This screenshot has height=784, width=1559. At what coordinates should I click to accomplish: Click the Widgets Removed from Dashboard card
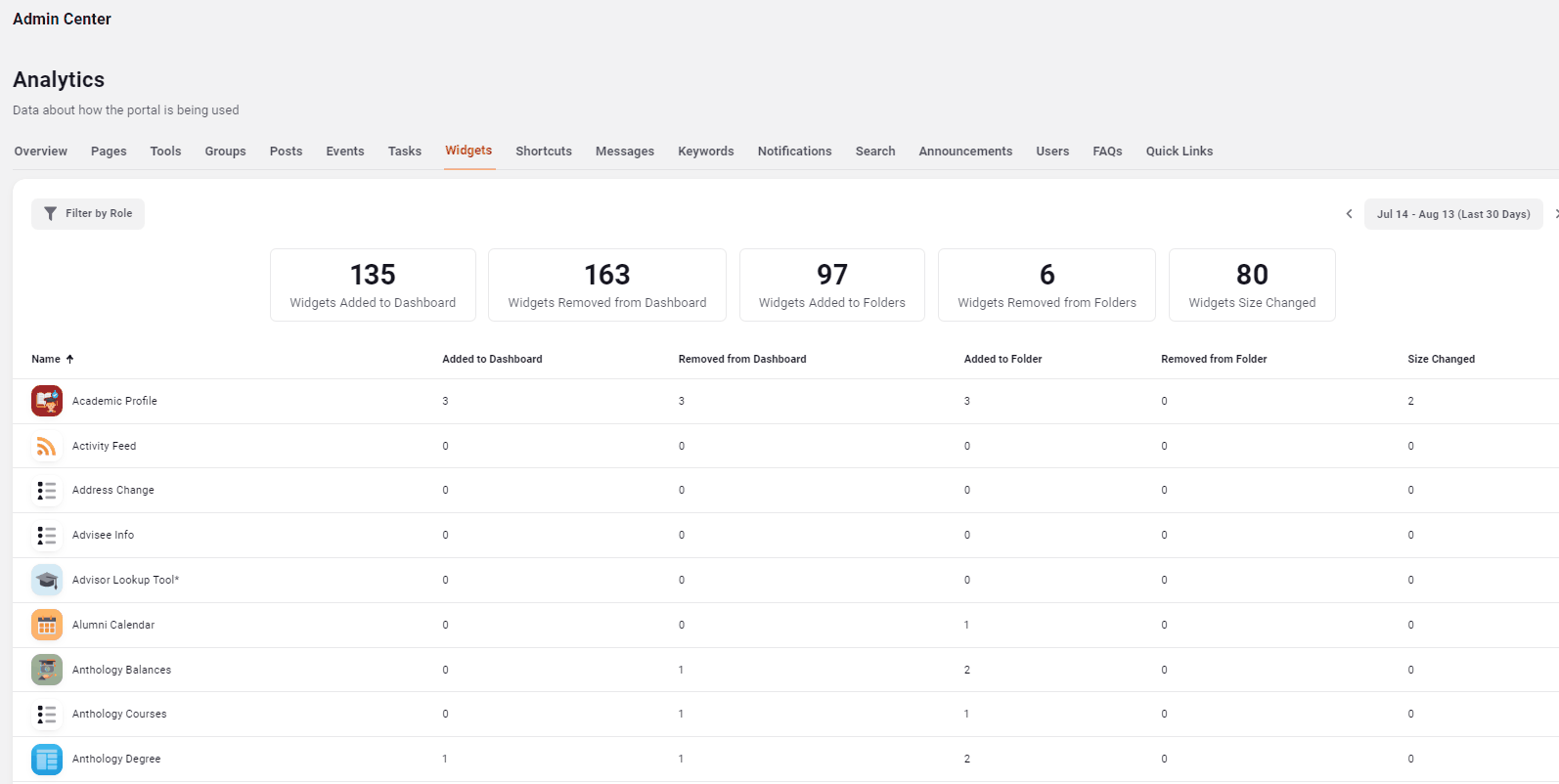click(x=607, y=284)
